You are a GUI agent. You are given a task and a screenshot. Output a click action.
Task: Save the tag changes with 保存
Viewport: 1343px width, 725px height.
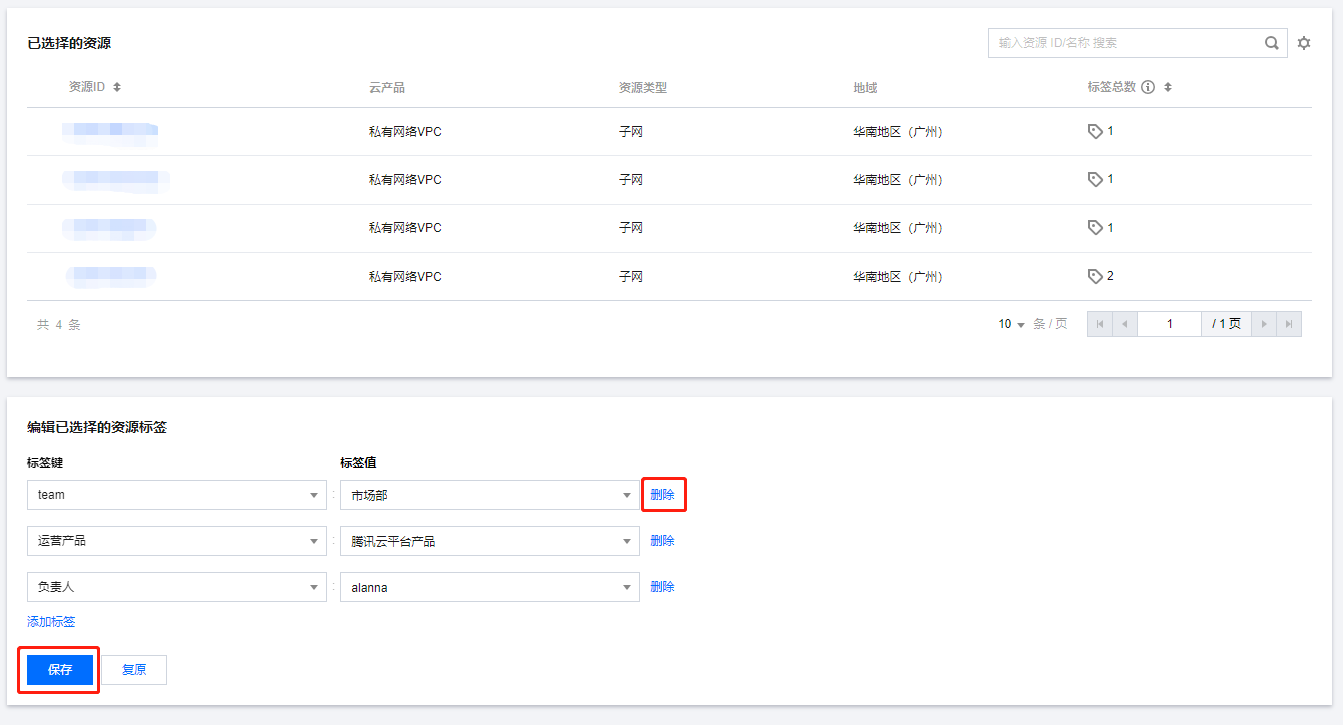point(60,670)
